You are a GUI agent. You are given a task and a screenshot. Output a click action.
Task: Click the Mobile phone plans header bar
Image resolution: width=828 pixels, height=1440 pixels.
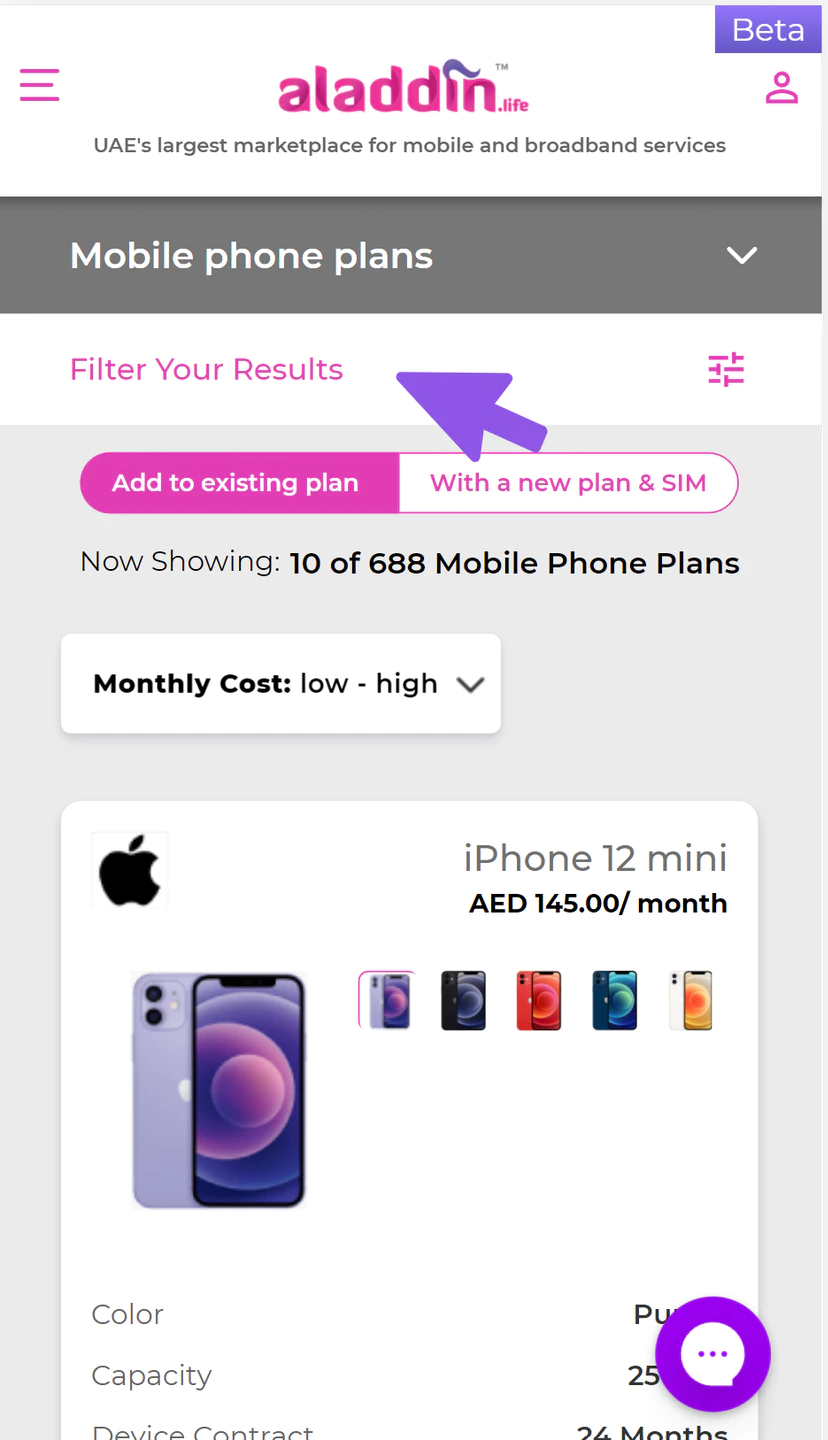[411, 255]
